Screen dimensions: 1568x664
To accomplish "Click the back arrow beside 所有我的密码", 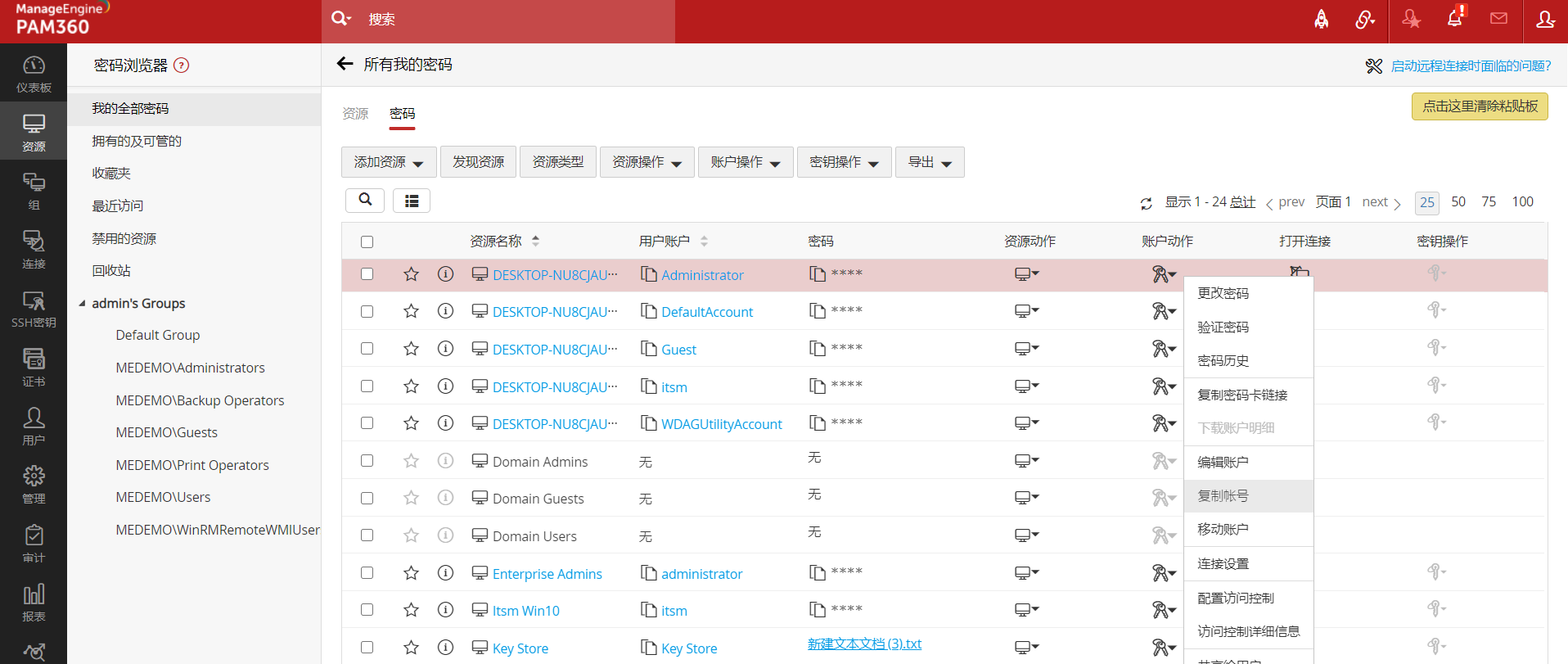I will [x=345, y=64].
